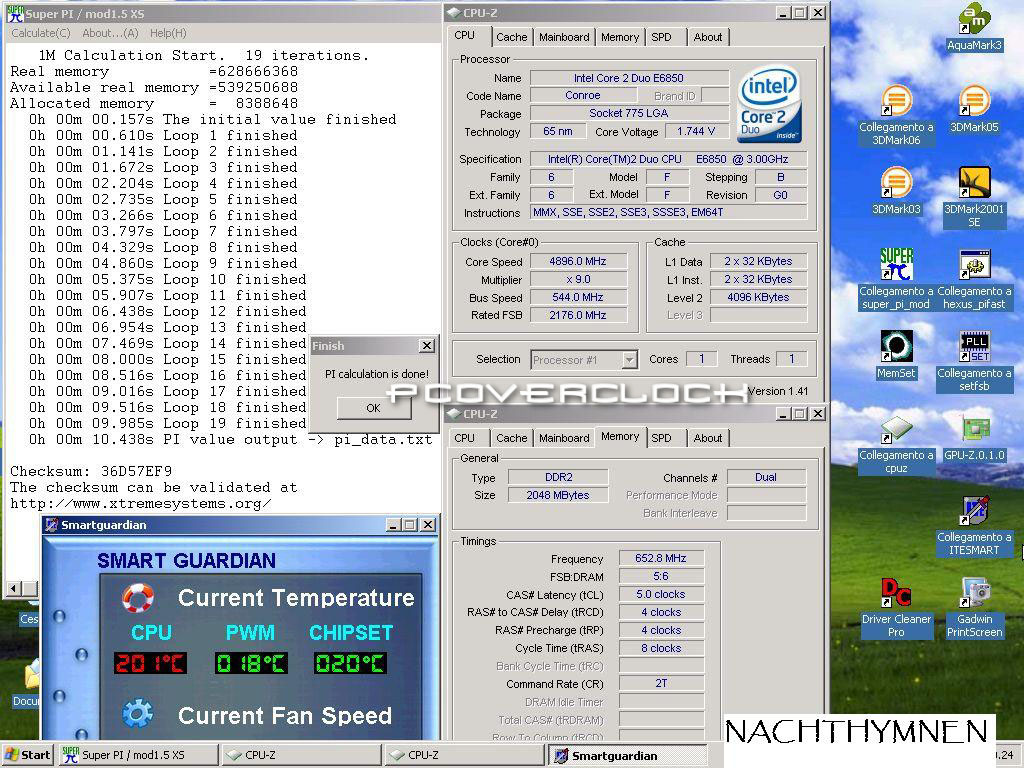Click the CPU temperature display in Smartguardian
Screen dimensions: 1024x768
[x=150, y=664]
